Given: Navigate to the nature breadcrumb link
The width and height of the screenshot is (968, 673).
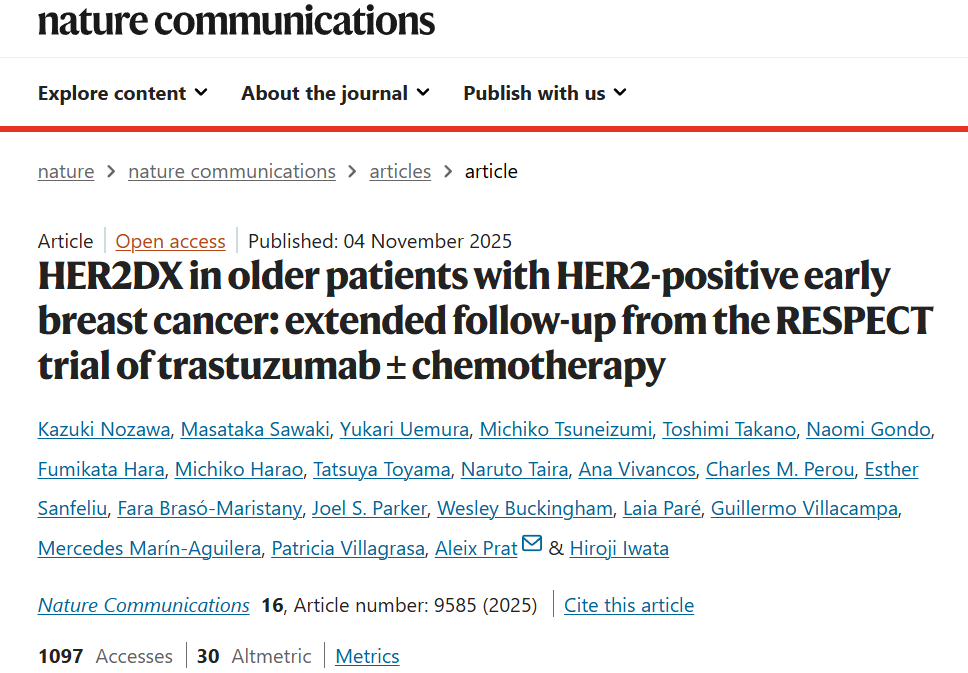Looking at the screenshot, I should click(x=65, y=171).
